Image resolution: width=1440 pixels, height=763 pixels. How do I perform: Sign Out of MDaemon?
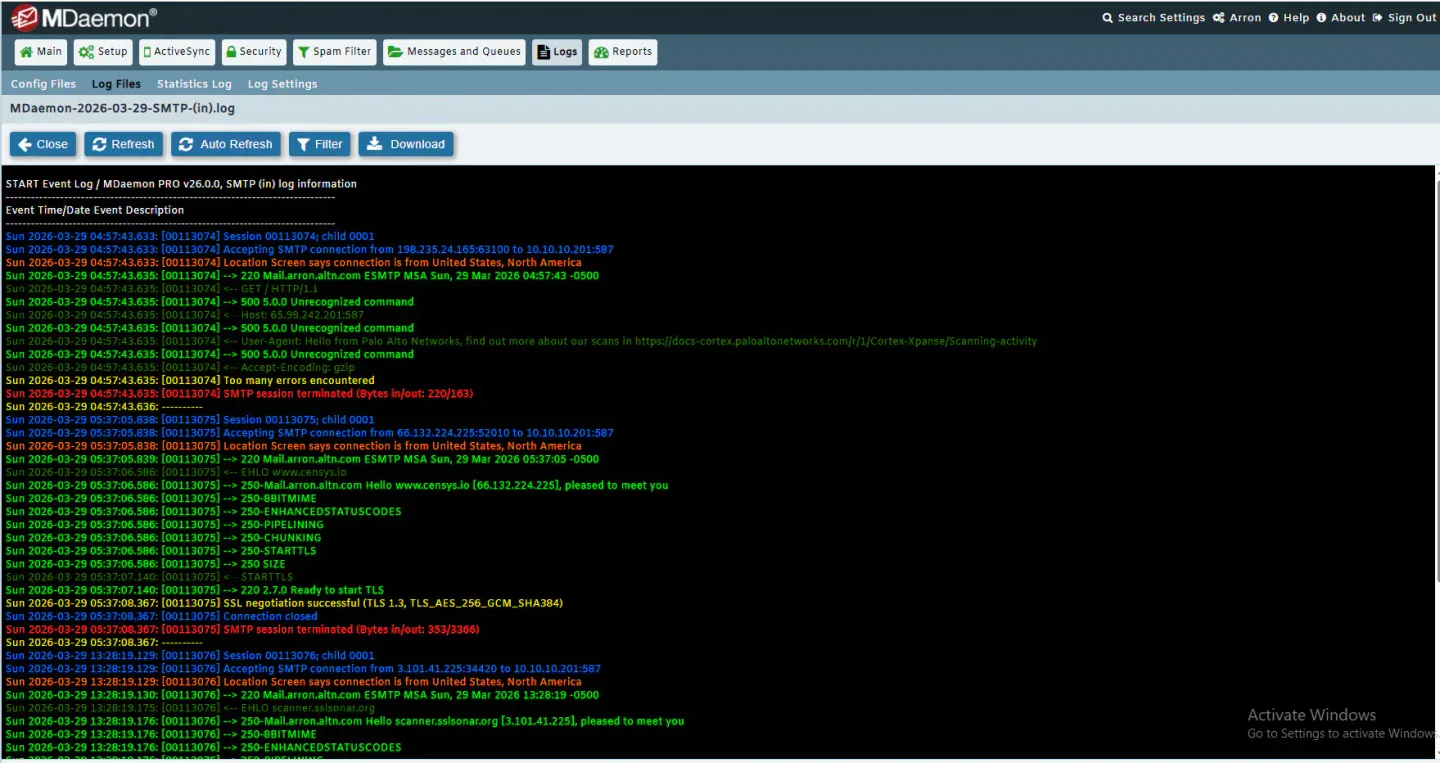pyautogui.click(x=1404, y=18)
